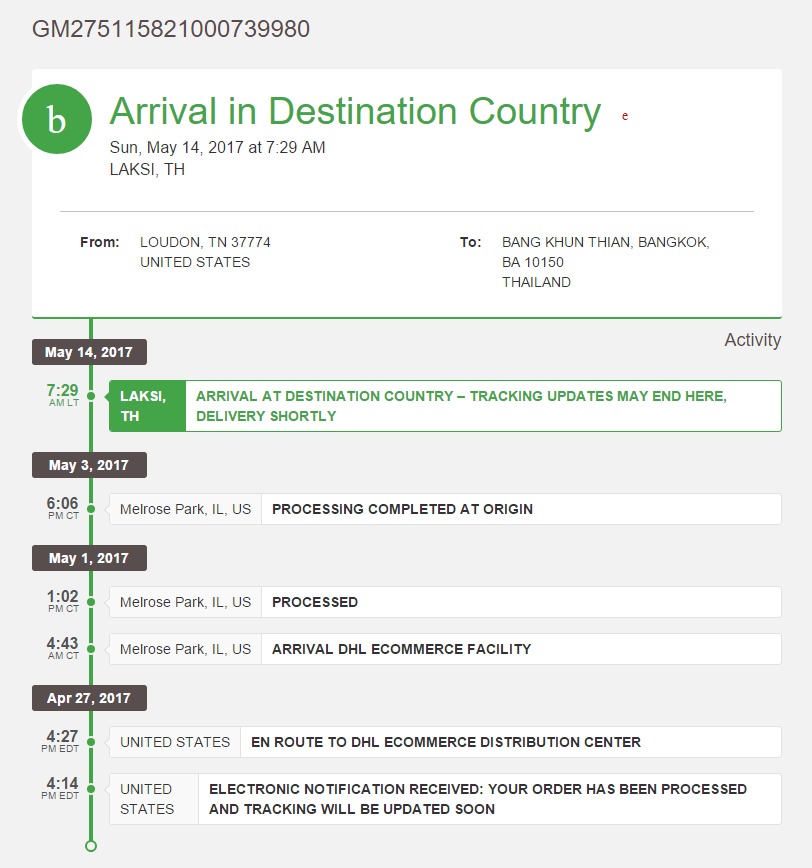This screenshot has width=812, height=868.
Task: Click the Electronic Notification Received entry
Action: coord(445,799)
